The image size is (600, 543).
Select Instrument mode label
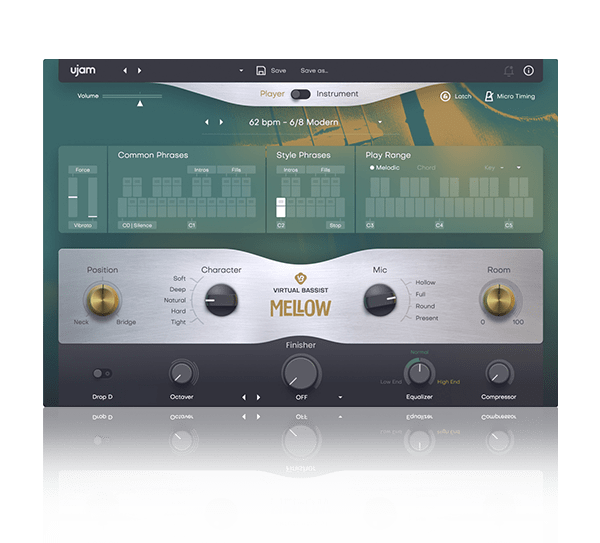(x=337, y=94)
